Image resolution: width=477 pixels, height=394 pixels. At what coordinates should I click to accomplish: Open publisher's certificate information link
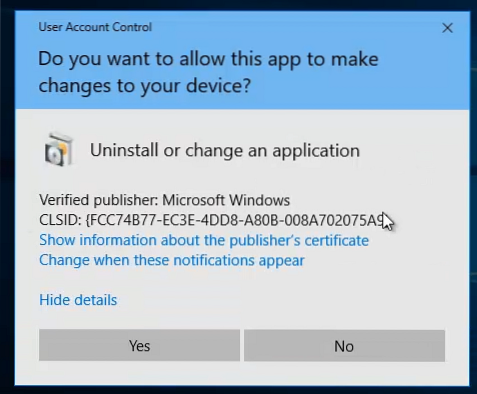click(x=204, y=240)
